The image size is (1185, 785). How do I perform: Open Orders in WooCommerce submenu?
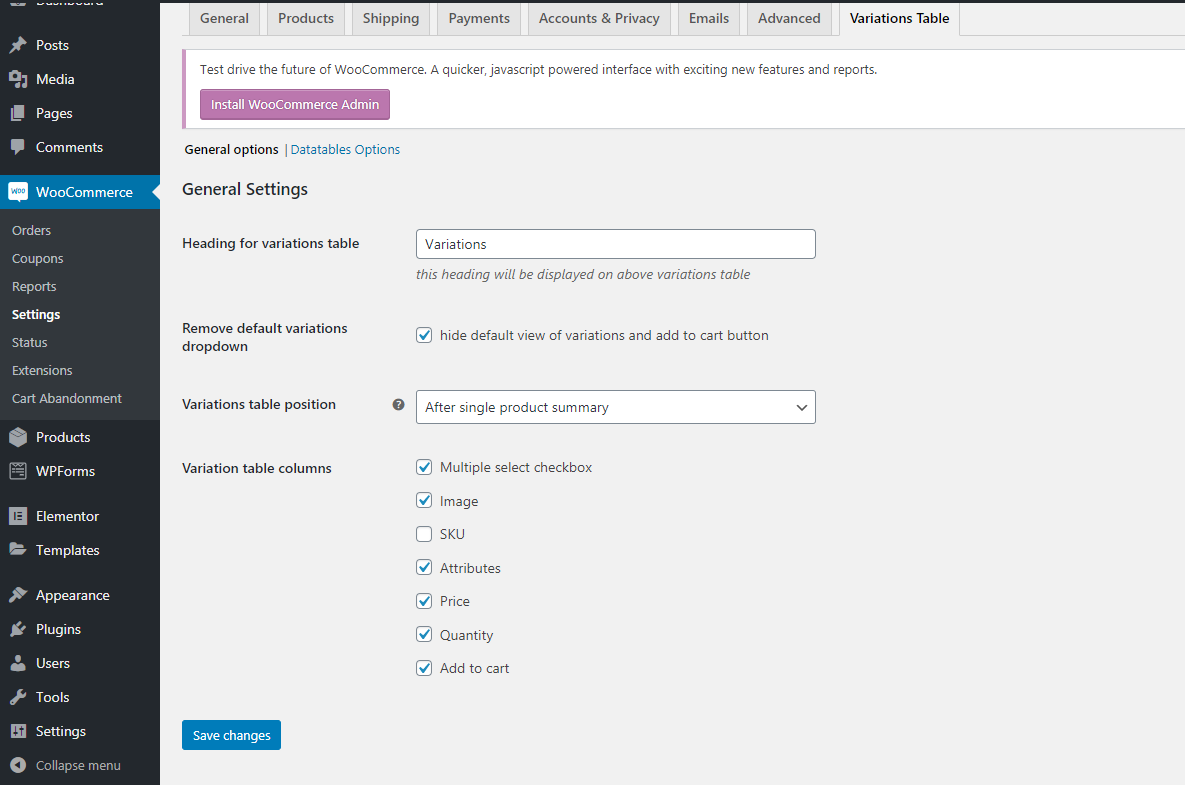pyautogui.click(x=32, y=230)
